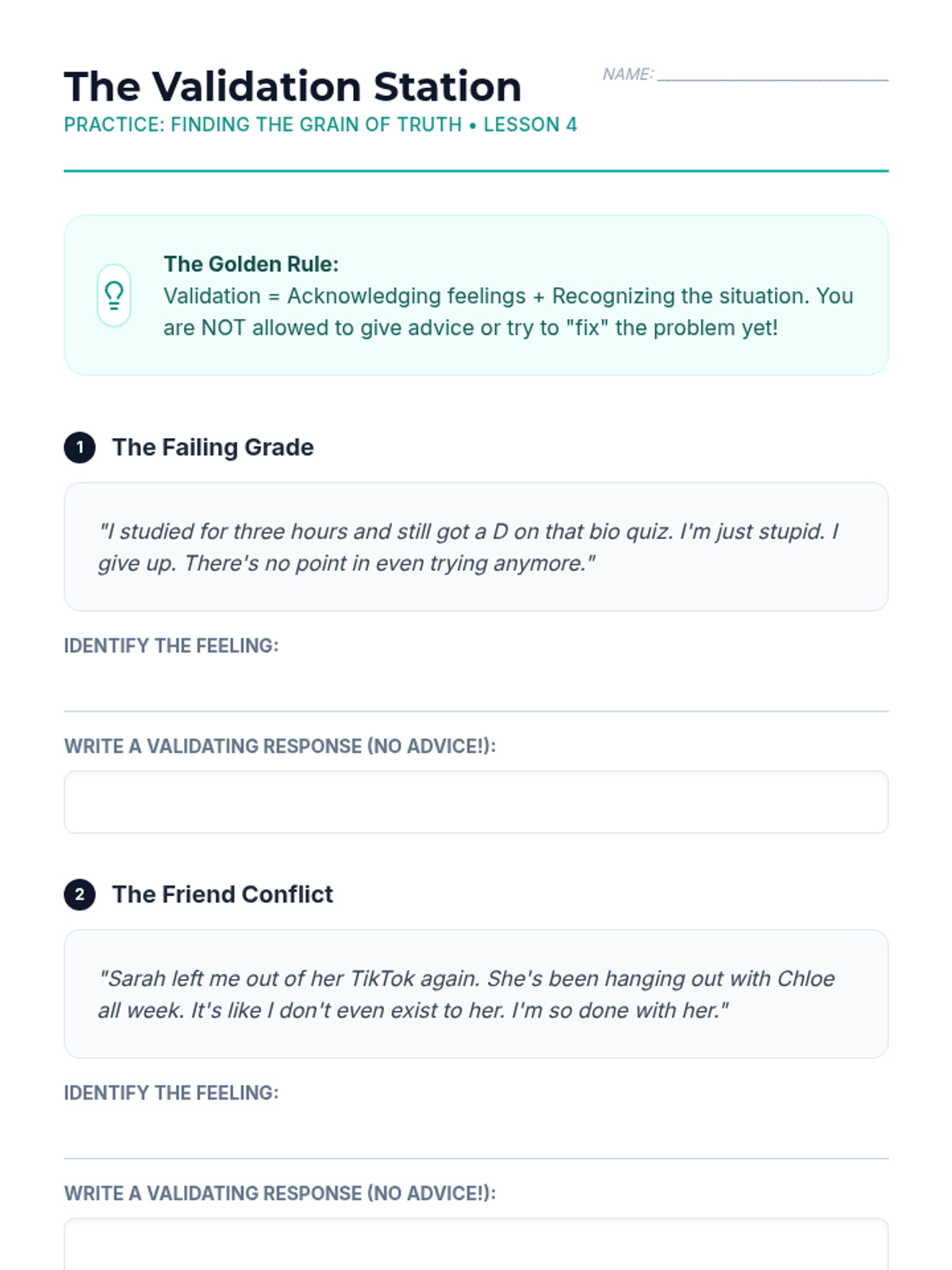
Task: Click The Golden Rule heading
Action: point(251,264)
